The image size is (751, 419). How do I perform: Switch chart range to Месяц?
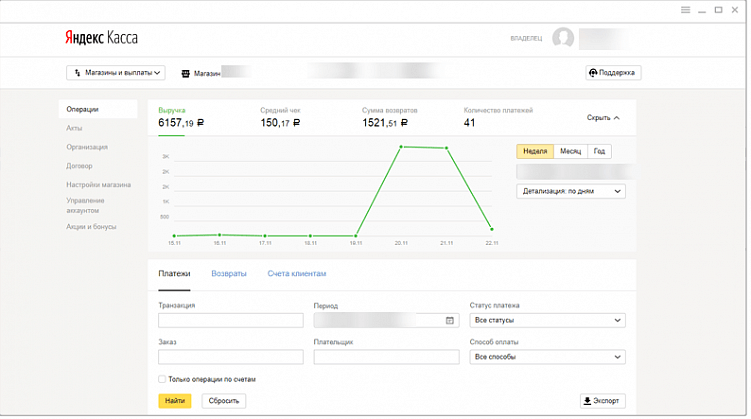coord(570,151)
